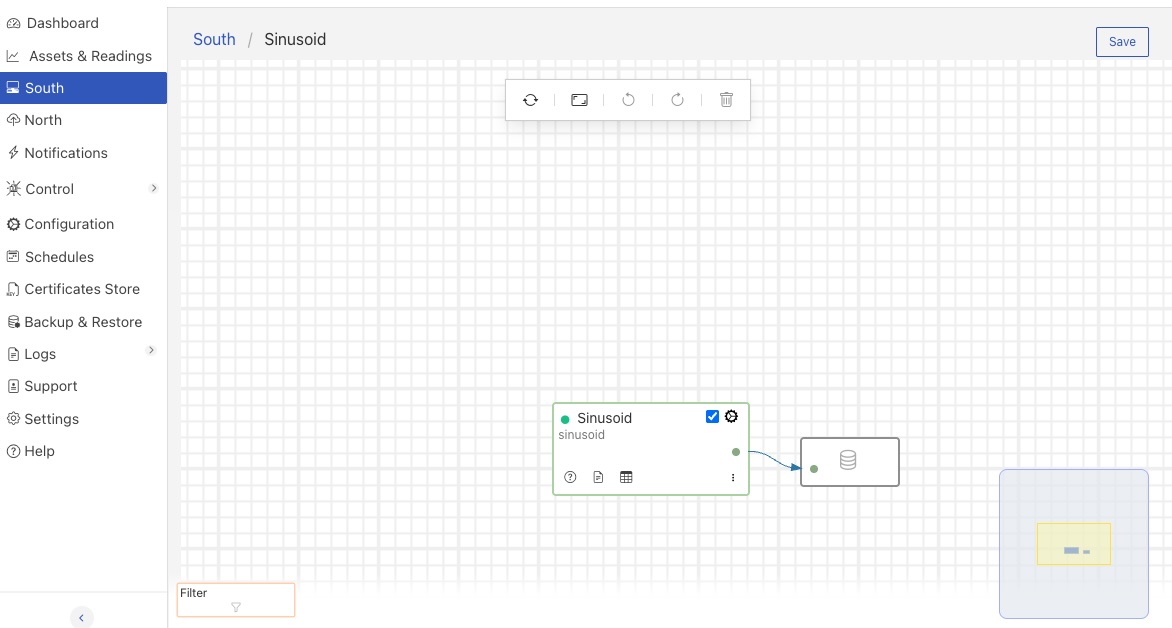Click the fit-to-screen icon in toolbar

[579, 99]
